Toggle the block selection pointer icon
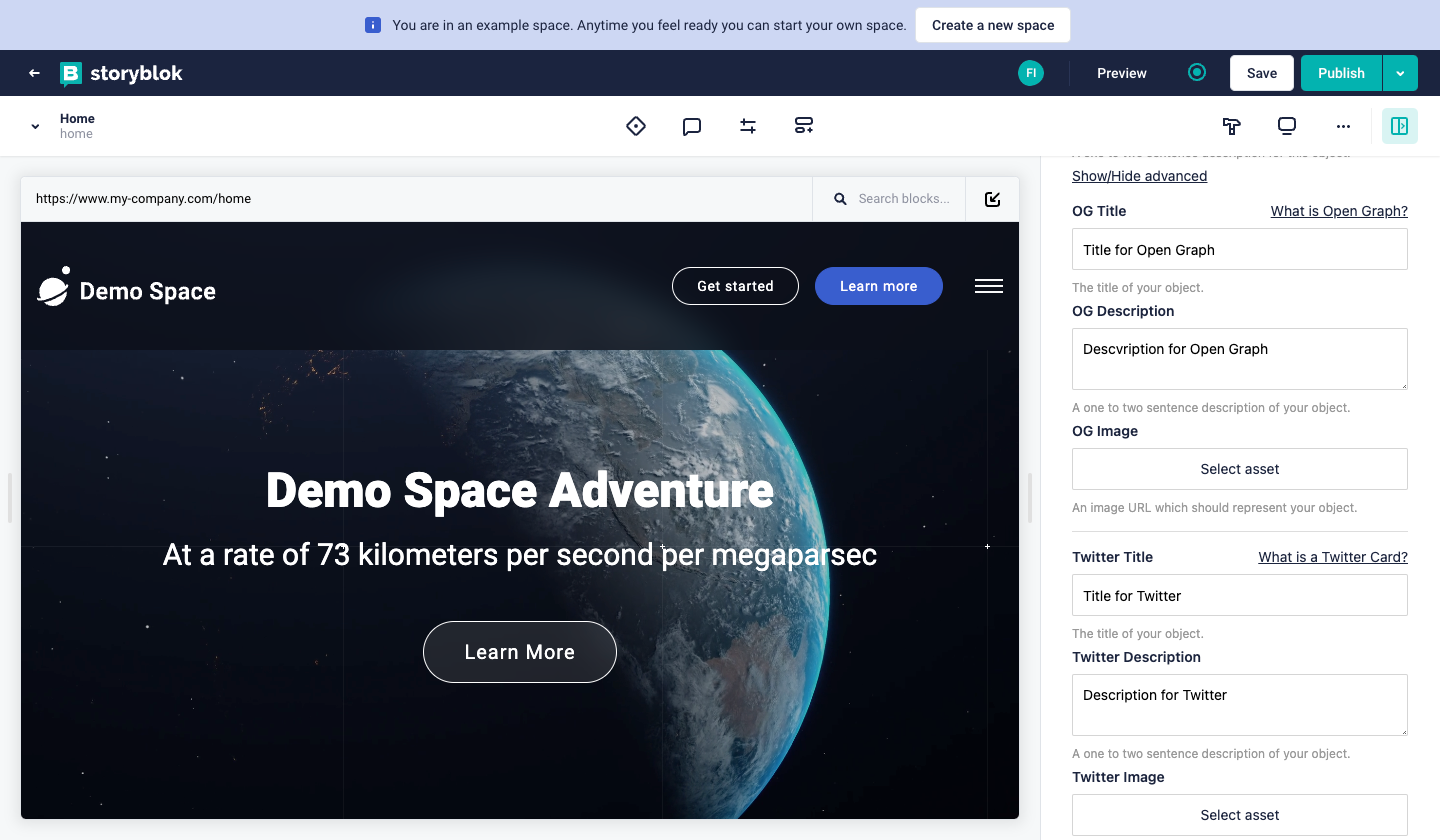This screenshot has width=1440, height=840. point(992,199)
